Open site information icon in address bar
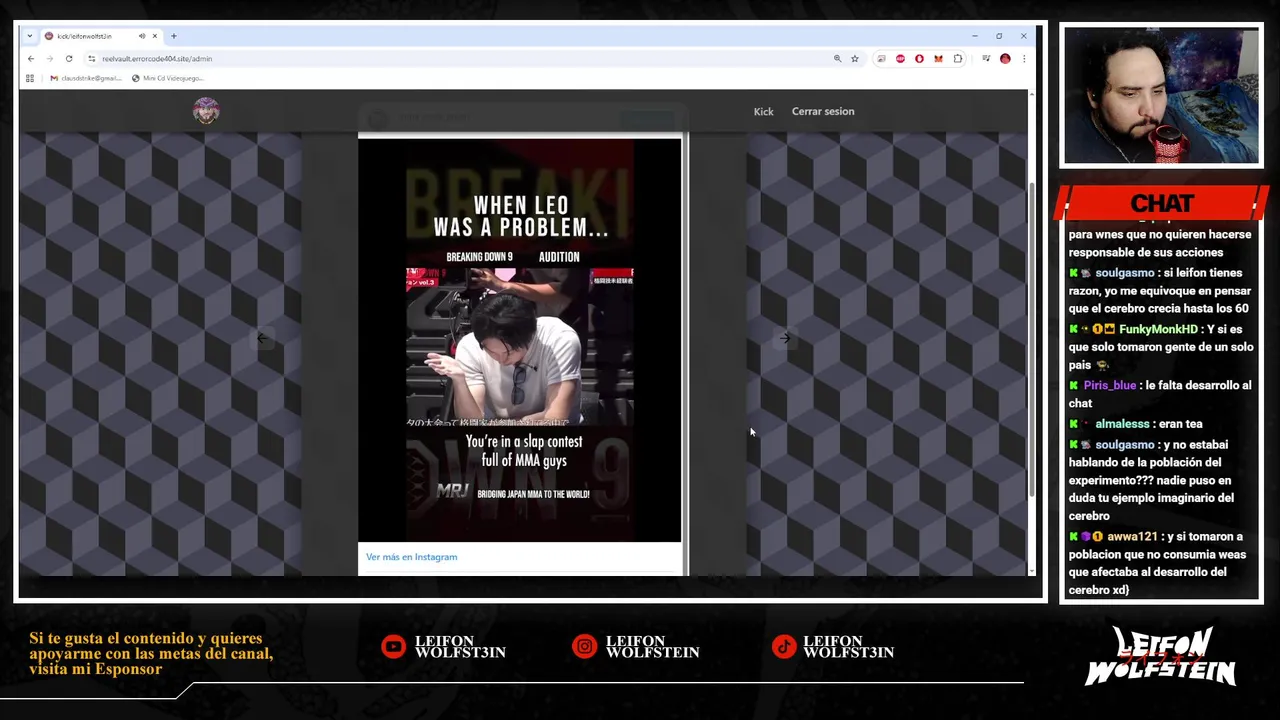This screenshot has height=720, width=1280. pos(92,59)
